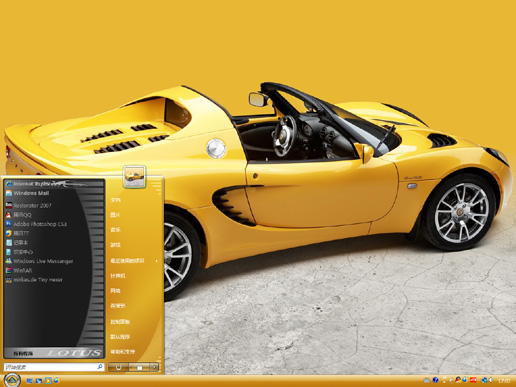Screen dimensions: 516x387
Task: Click the QQ tray icon
Action: click(458, 380)
